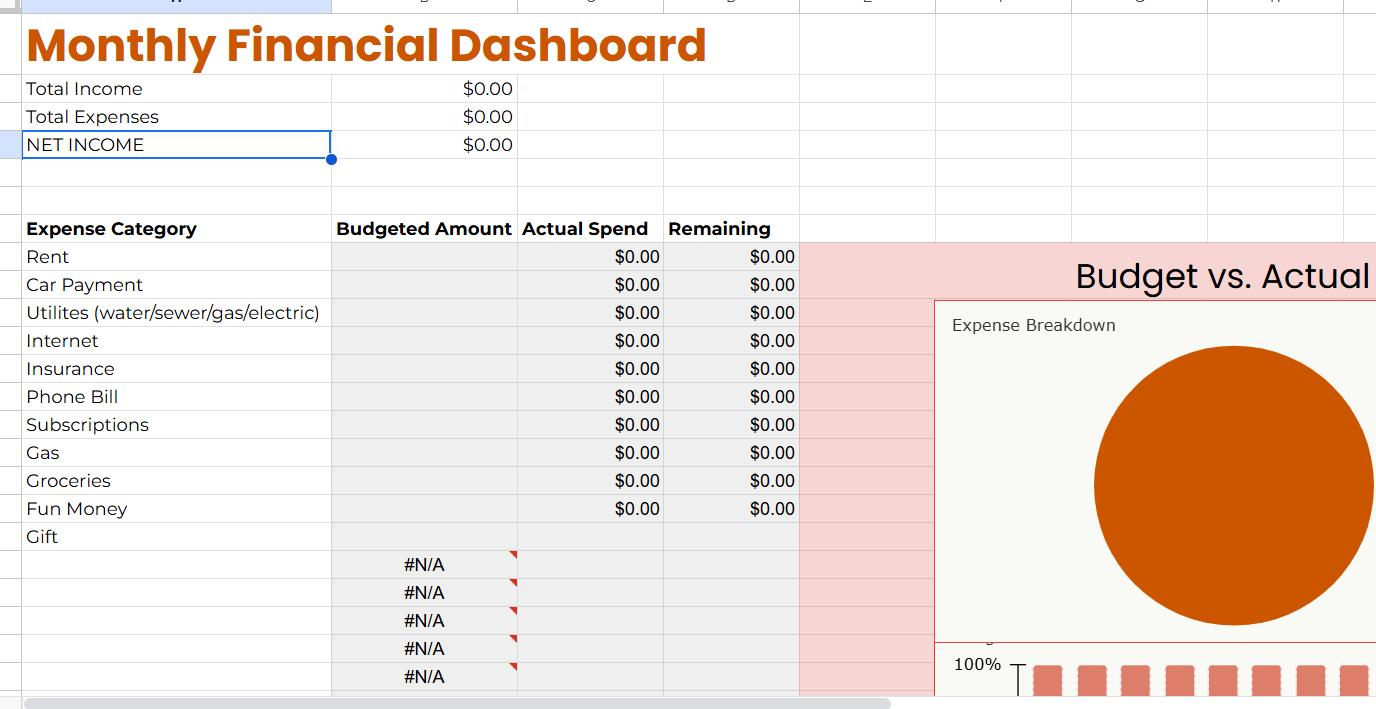Click the Remaining value for Fun Money

[772, 509]
